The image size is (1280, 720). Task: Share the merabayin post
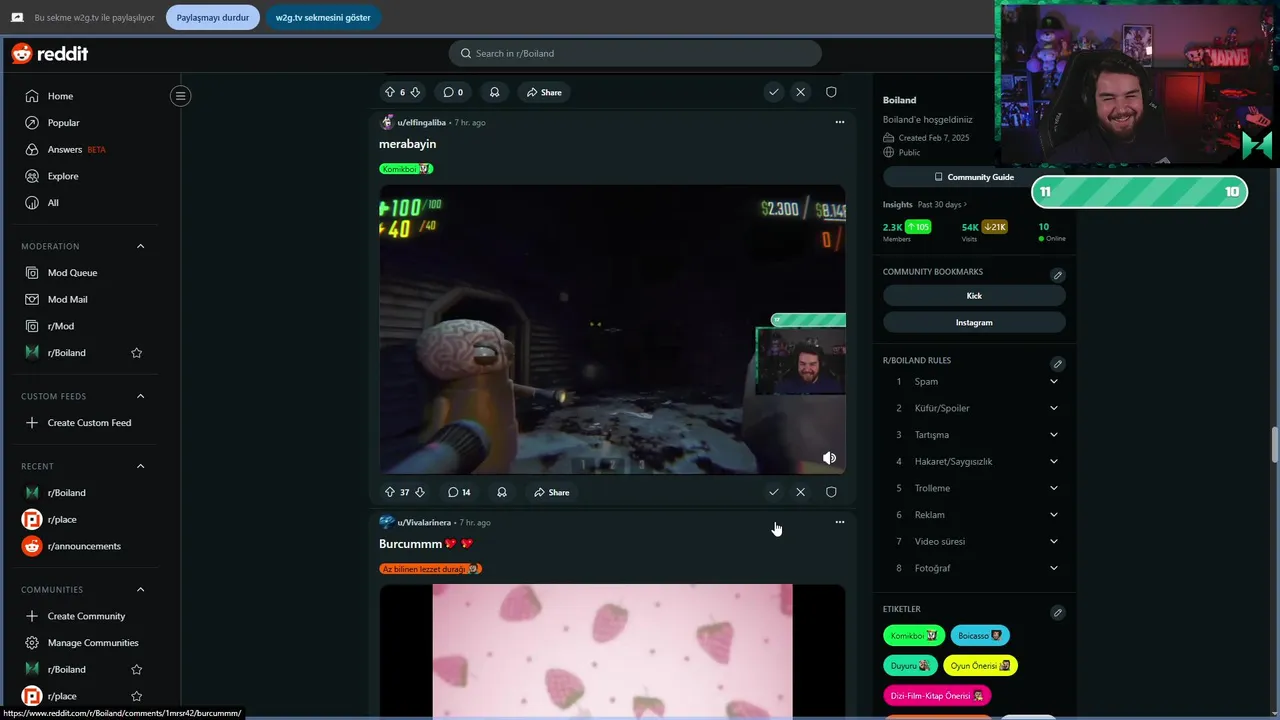pos(551,492)
